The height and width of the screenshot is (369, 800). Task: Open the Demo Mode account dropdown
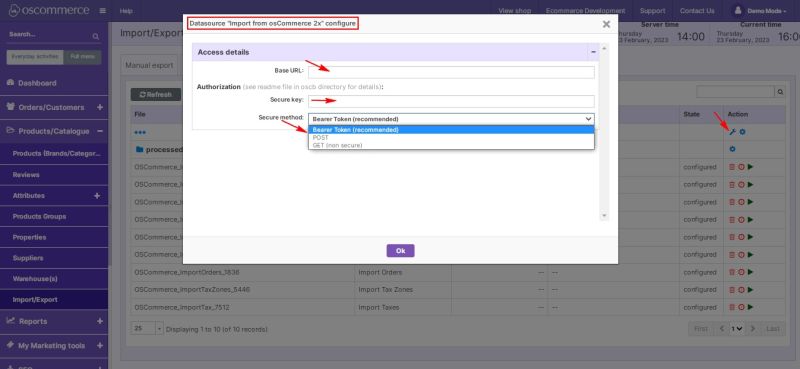[766, 11]
